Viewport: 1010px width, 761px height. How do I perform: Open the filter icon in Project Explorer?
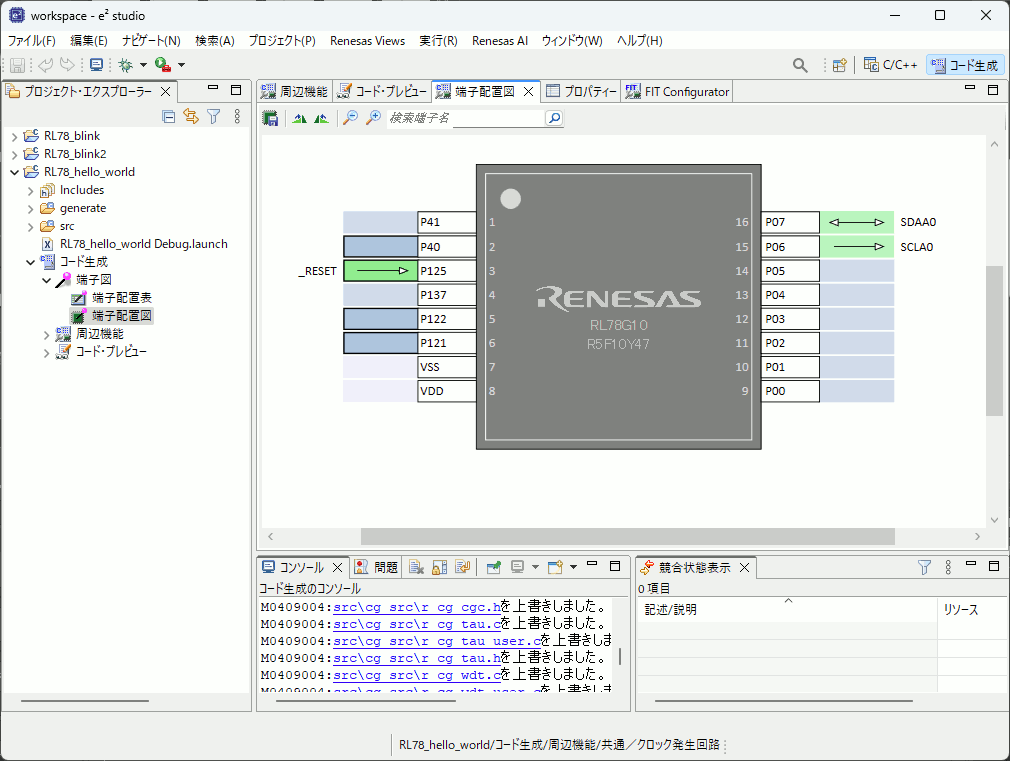[x=213, y=117]
